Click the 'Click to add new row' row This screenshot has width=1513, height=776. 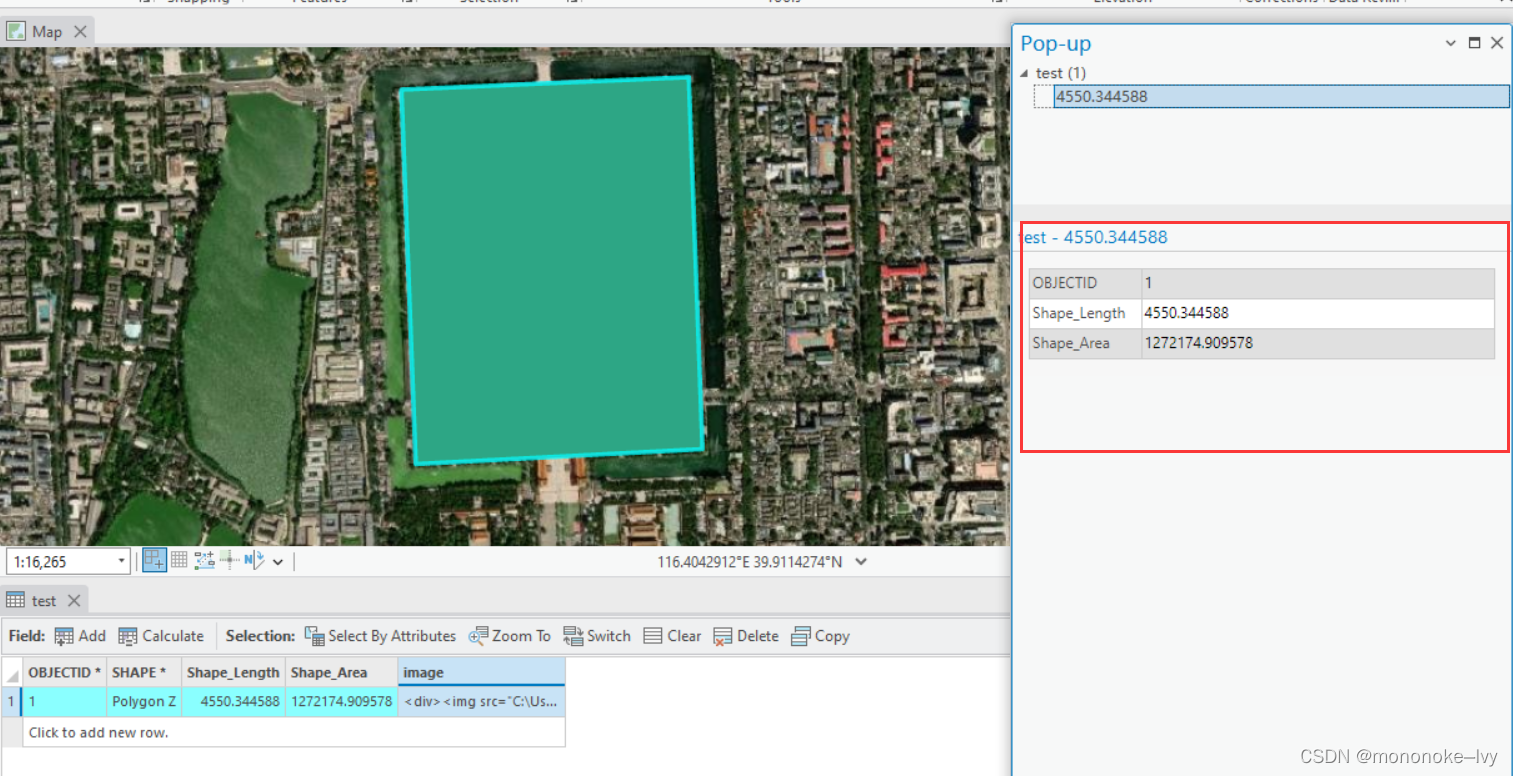(293, 732)
